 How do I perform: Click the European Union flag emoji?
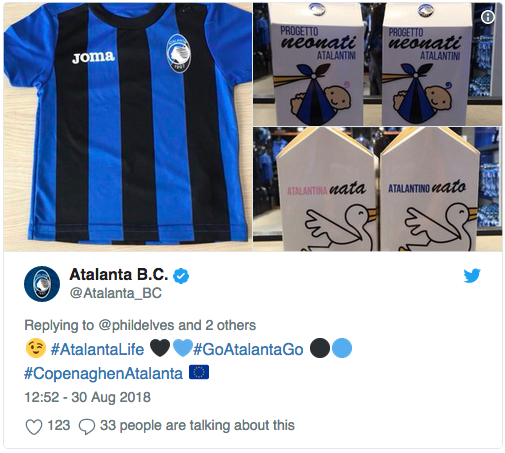[x=199, y=372]
